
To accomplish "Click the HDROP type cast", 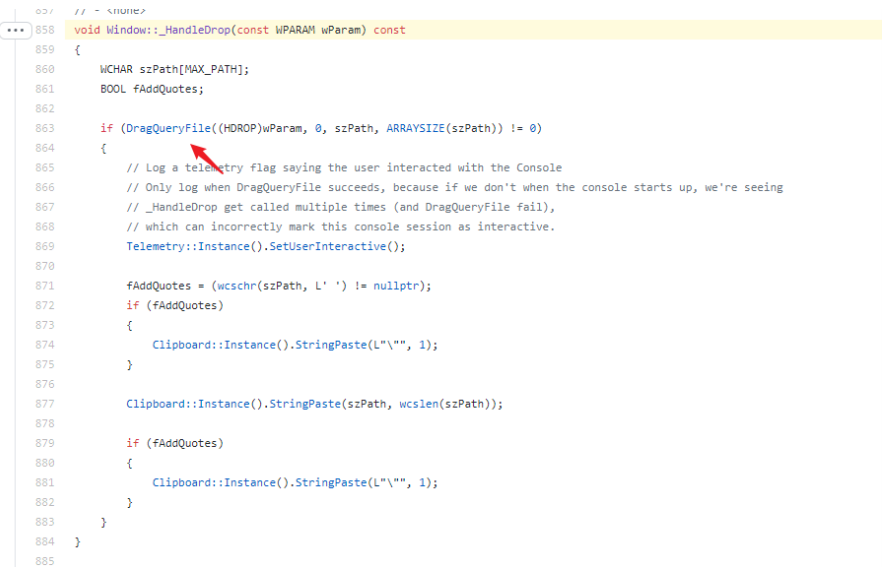I will coord(242,129).
